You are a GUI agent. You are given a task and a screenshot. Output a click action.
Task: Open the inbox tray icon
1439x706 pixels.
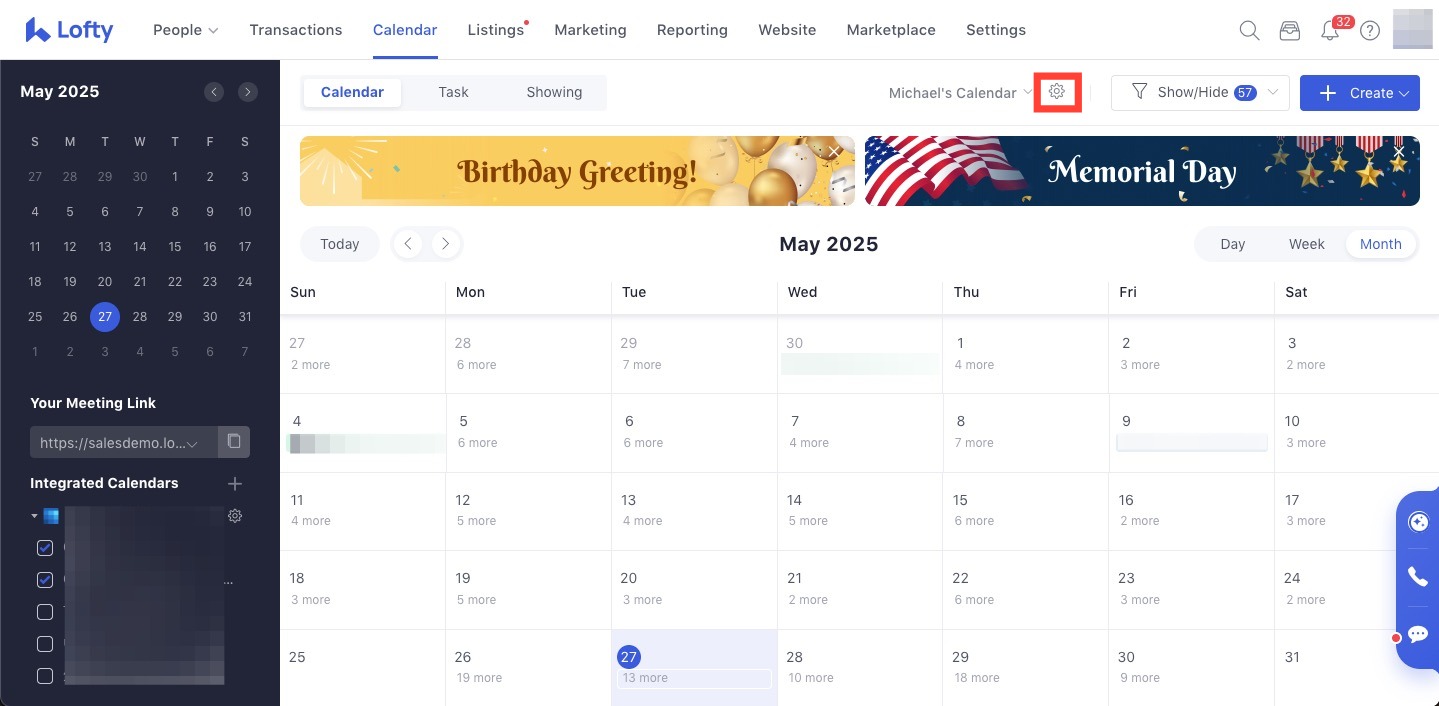point(1290,31)
